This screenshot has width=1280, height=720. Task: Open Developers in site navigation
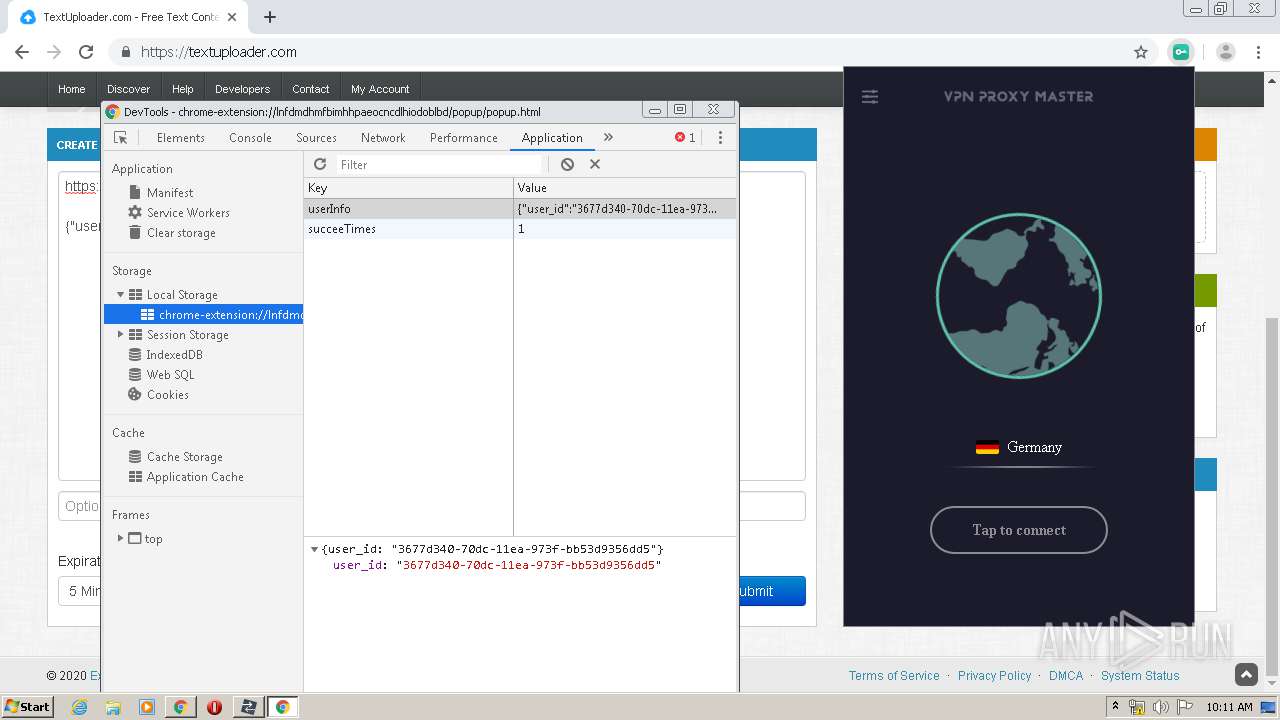click(x=242, y=89)
